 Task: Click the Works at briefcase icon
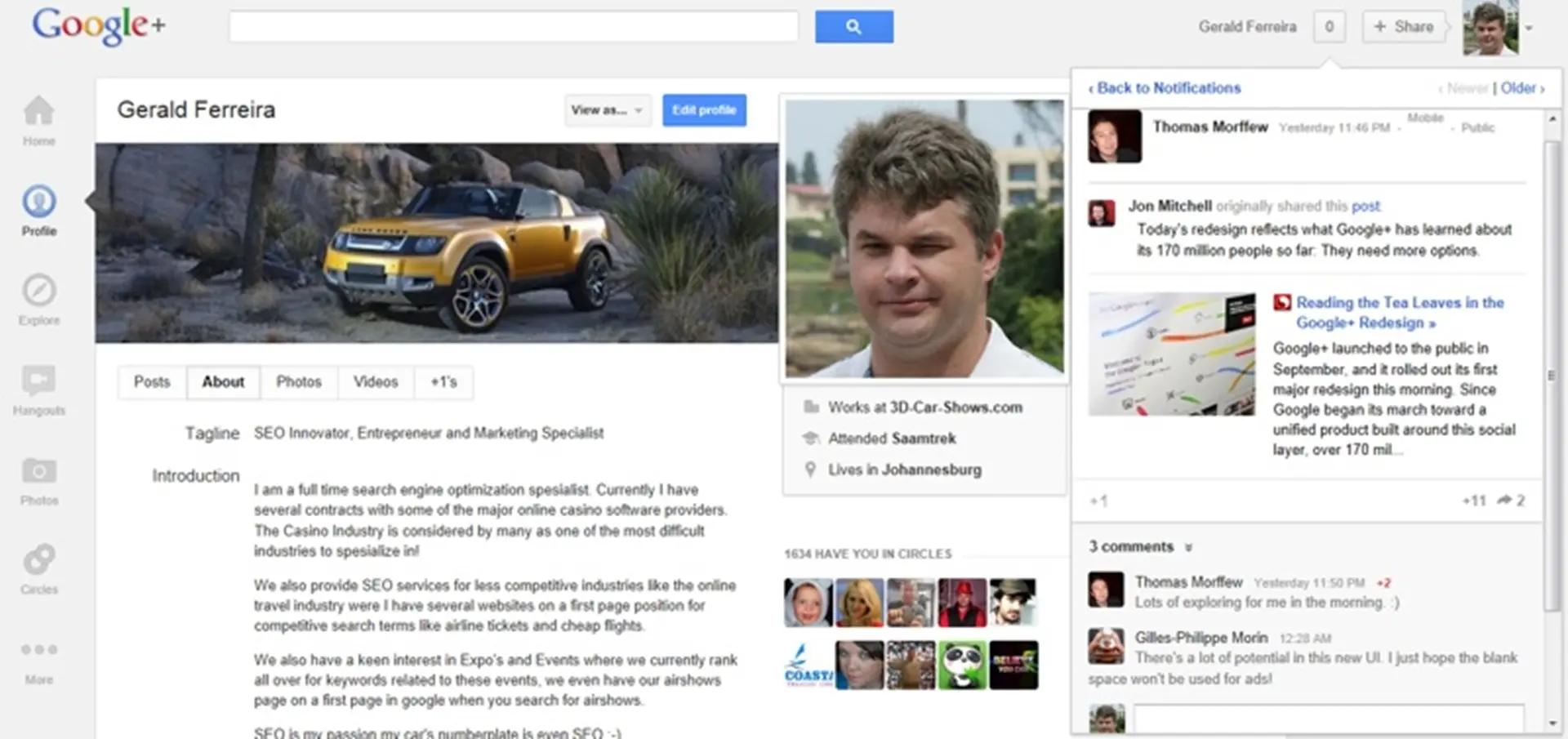click(x=811, y=407)
